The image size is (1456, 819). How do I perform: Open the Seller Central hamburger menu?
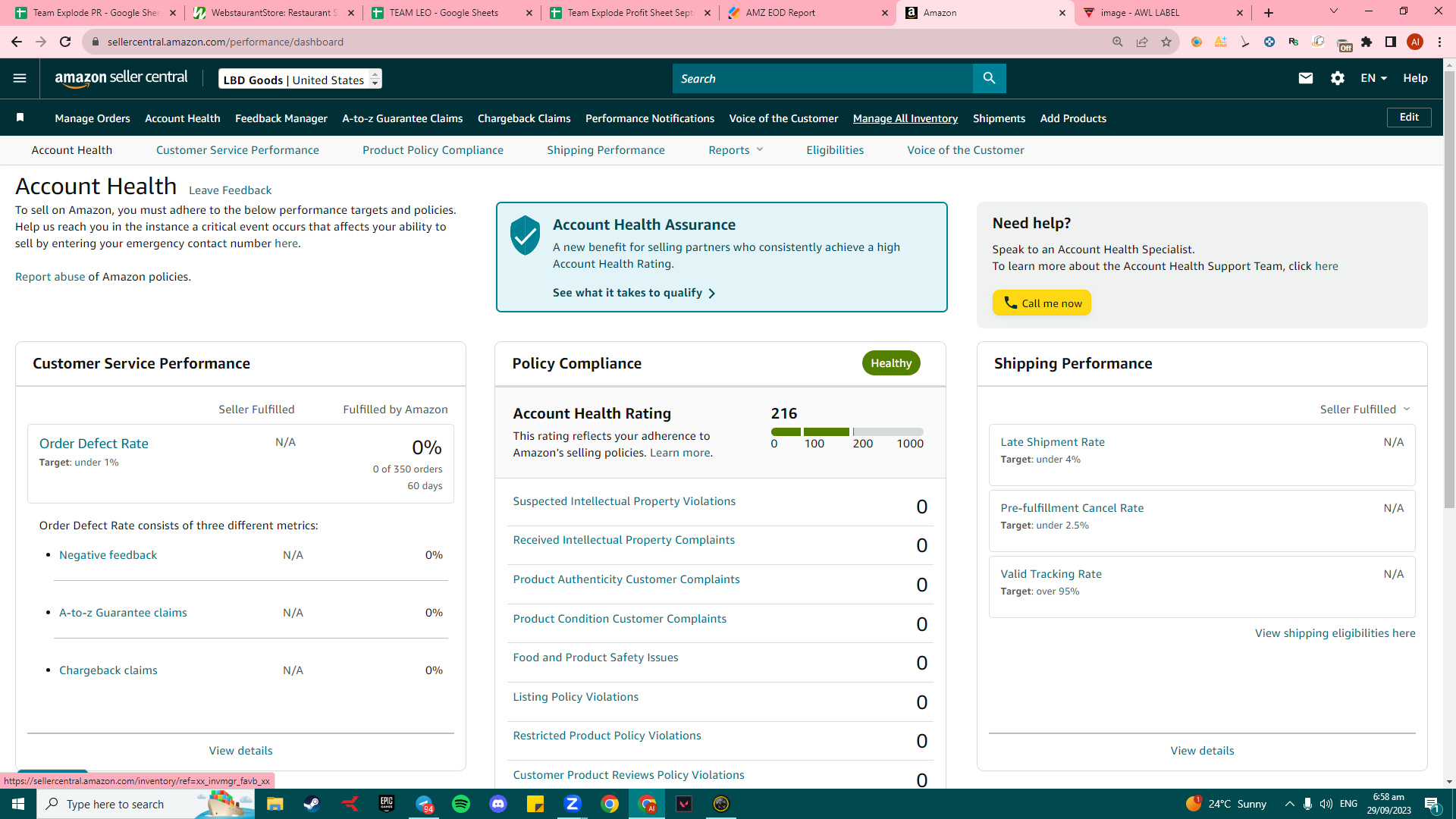coord(20,78)
